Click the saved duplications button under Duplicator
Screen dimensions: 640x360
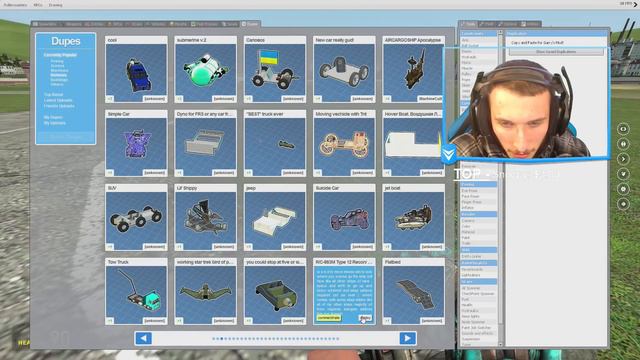click(x=556, y=52)
